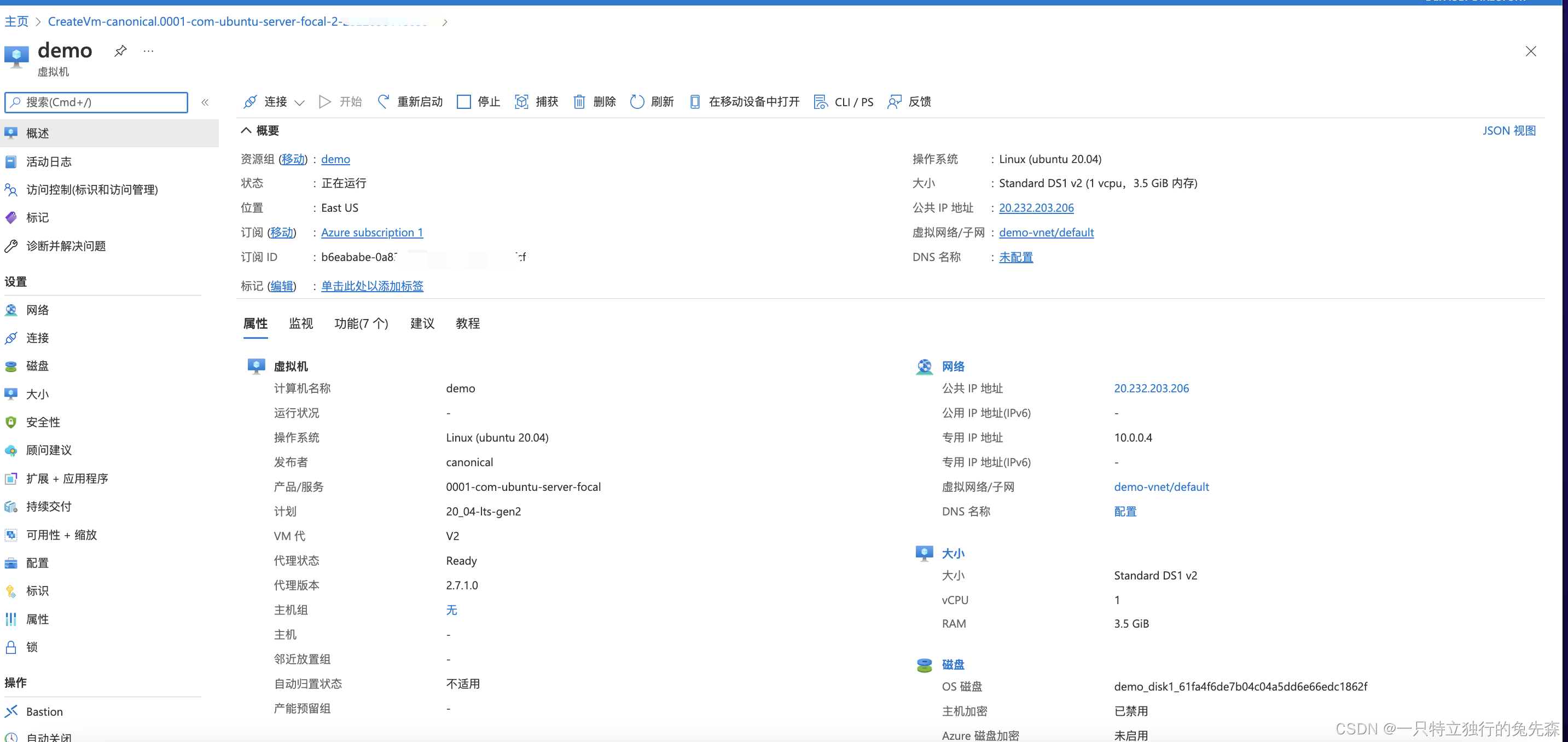Expand the Connect (连接) dropdown arrow
The image size is (1568, 742).
[299, 102]
